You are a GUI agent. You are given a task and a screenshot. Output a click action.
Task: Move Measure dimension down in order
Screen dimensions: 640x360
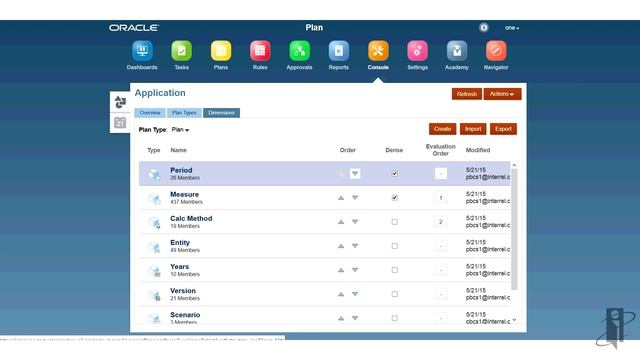[x=355, y=198]
